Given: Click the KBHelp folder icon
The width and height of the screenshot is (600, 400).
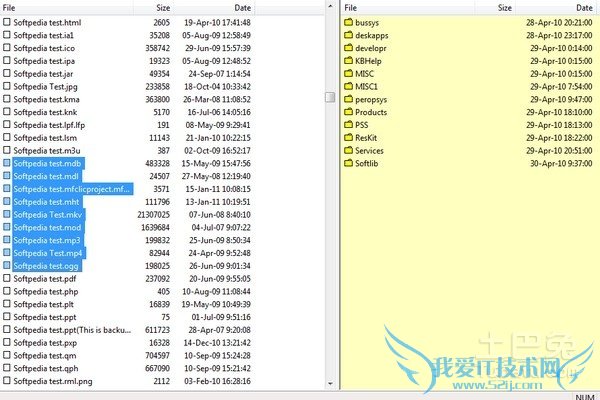Looking at the screenshot, I should pos(348,60).
